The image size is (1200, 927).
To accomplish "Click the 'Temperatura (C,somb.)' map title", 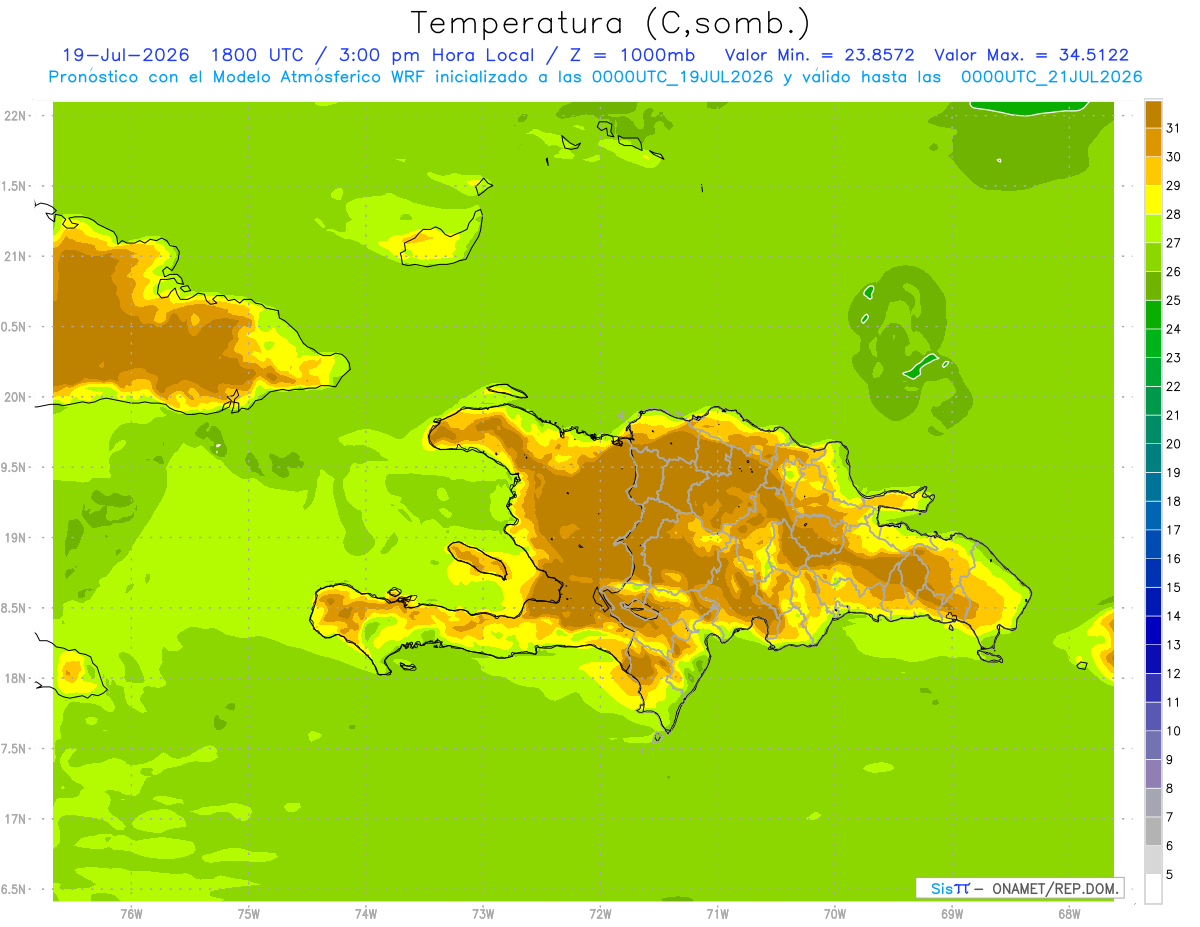I will [x=611, y=23].
